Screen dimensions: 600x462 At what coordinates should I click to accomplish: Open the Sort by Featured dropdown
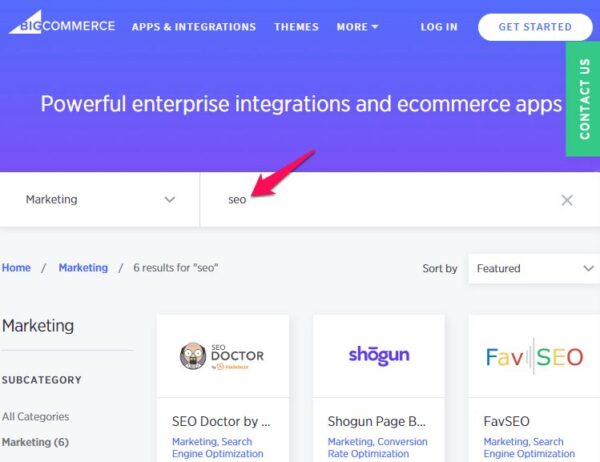coord(534,268)
